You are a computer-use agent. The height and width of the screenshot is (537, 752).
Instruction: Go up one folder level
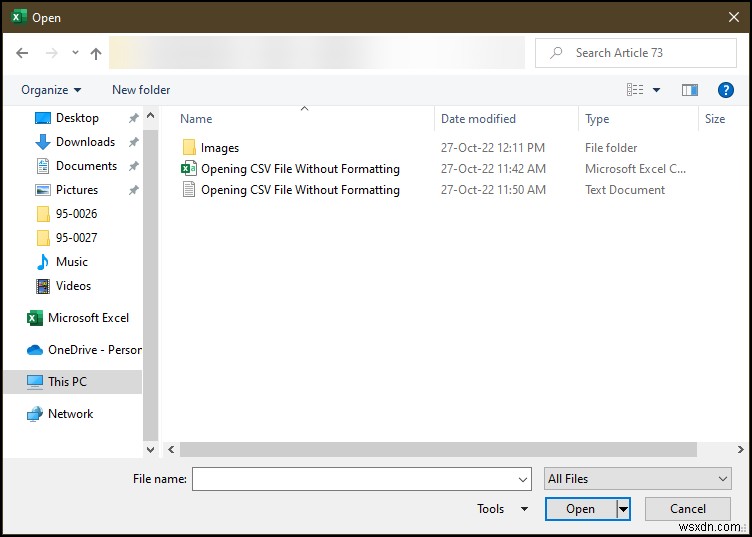coord(96,53)
